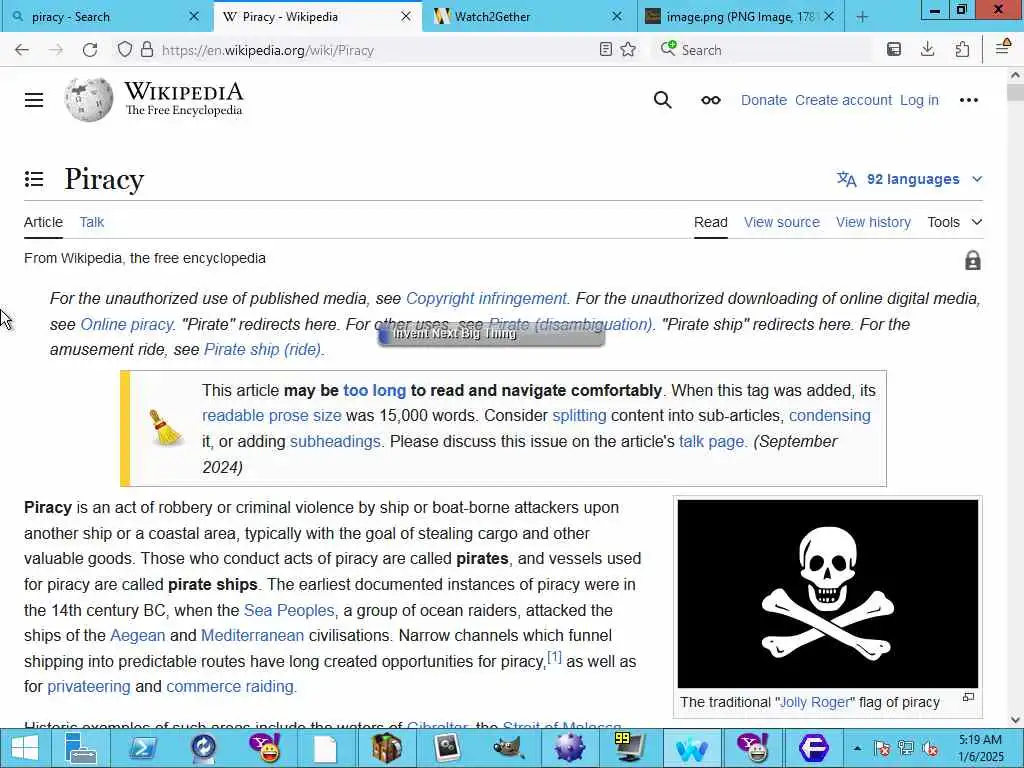Open the splitting link
The image size is (1024, 768).
[x=579, y=416]
